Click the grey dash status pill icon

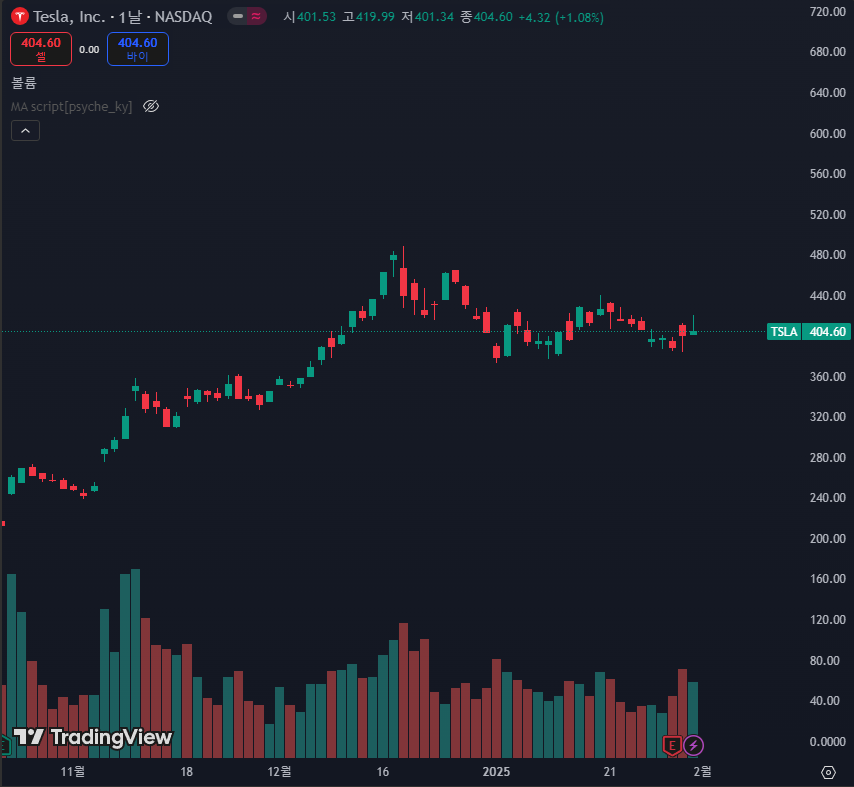point(238,16)
